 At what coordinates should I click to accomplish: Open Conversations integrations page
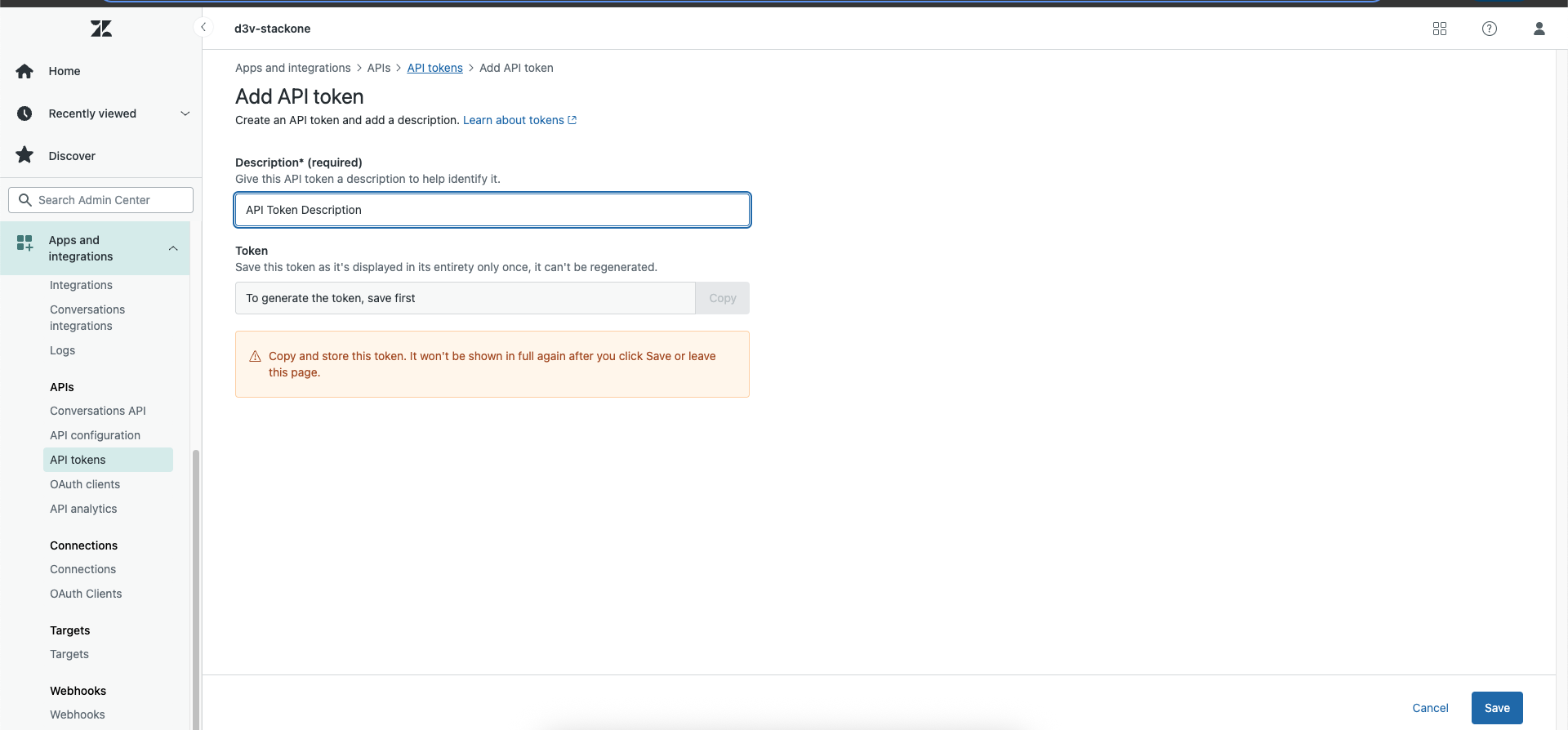point(87,318)
